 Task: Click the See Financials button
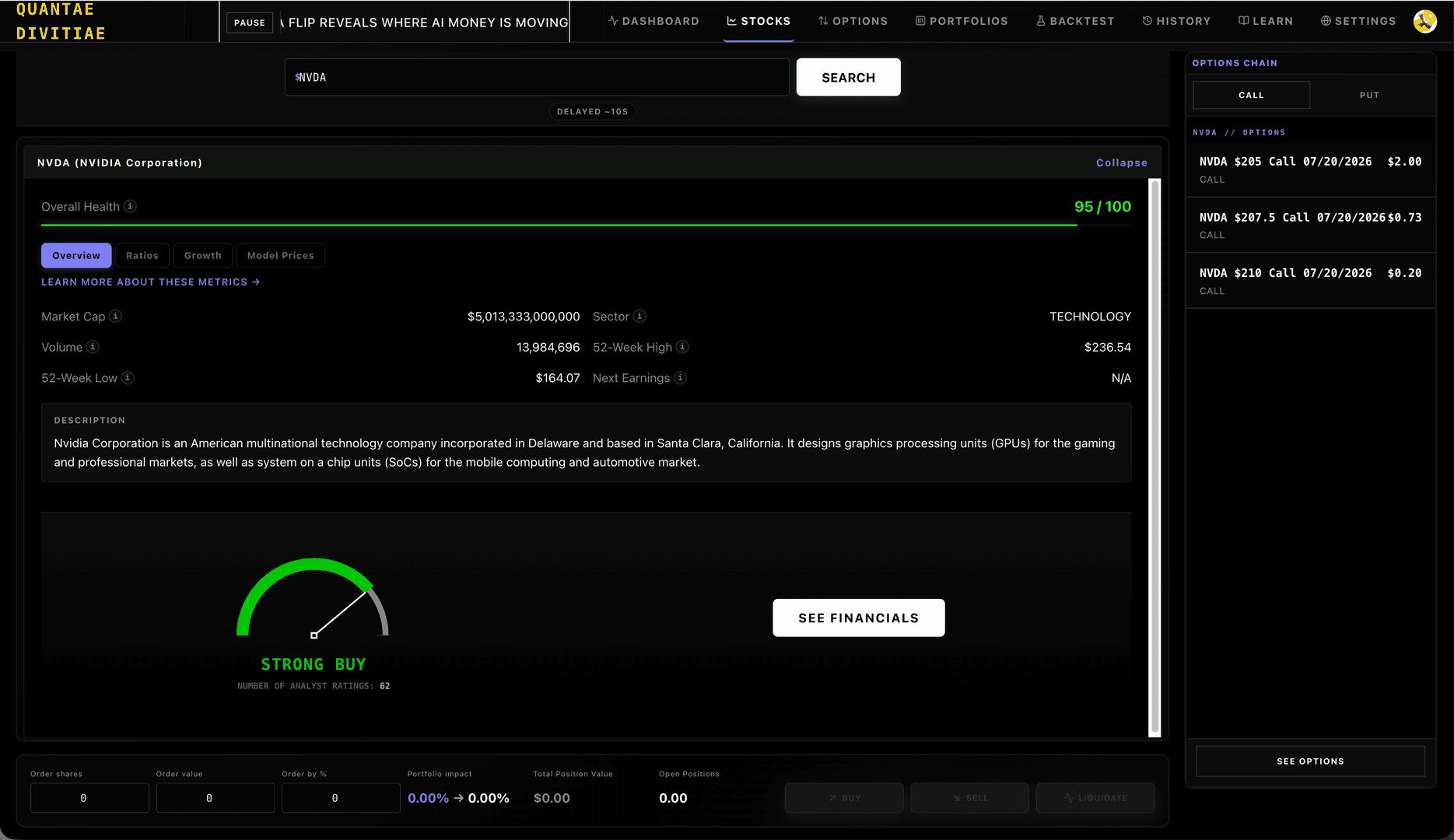coord(858,618)
